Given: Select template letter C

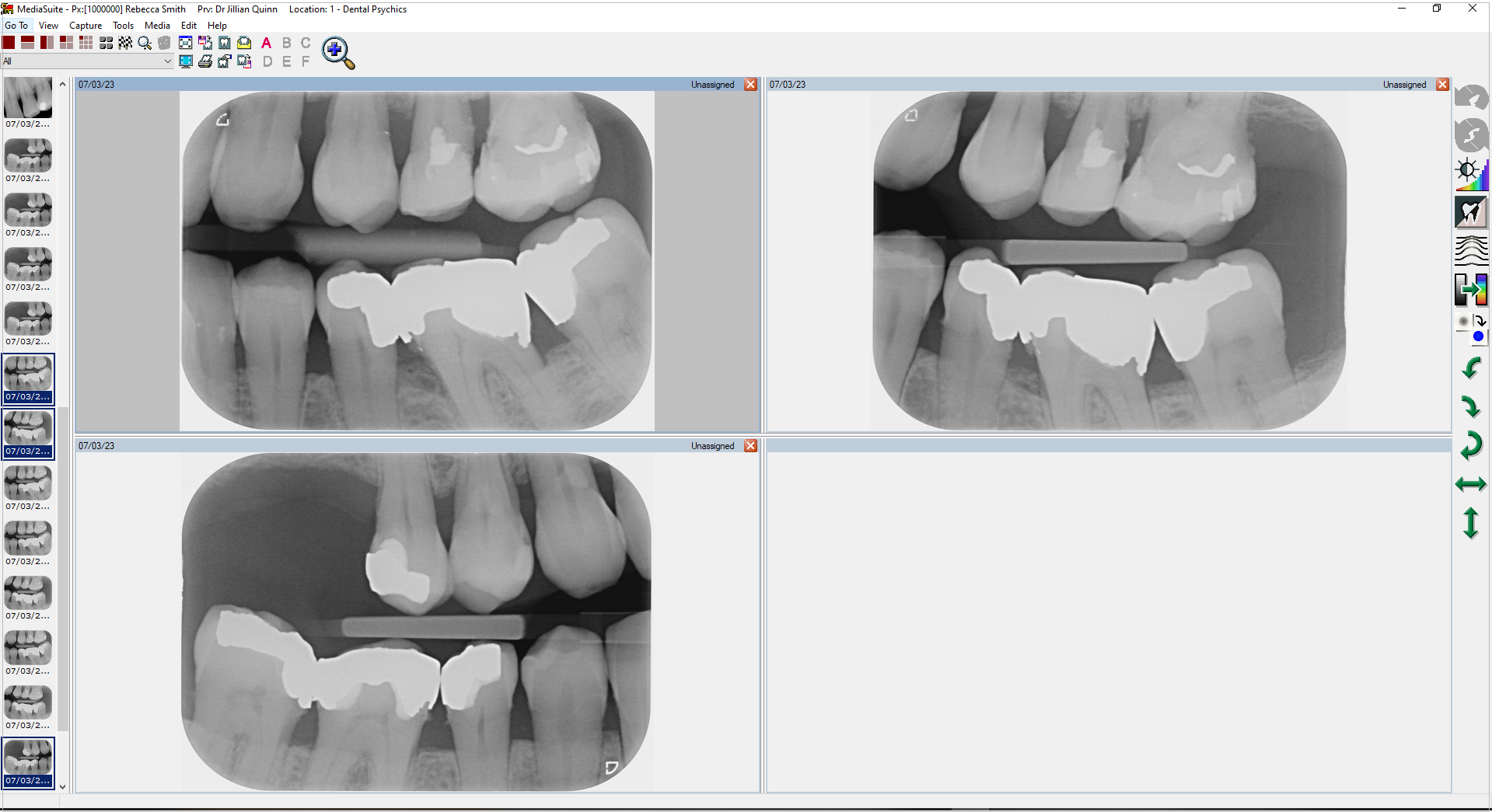Looking at the screenshot, I should (306, 43).
